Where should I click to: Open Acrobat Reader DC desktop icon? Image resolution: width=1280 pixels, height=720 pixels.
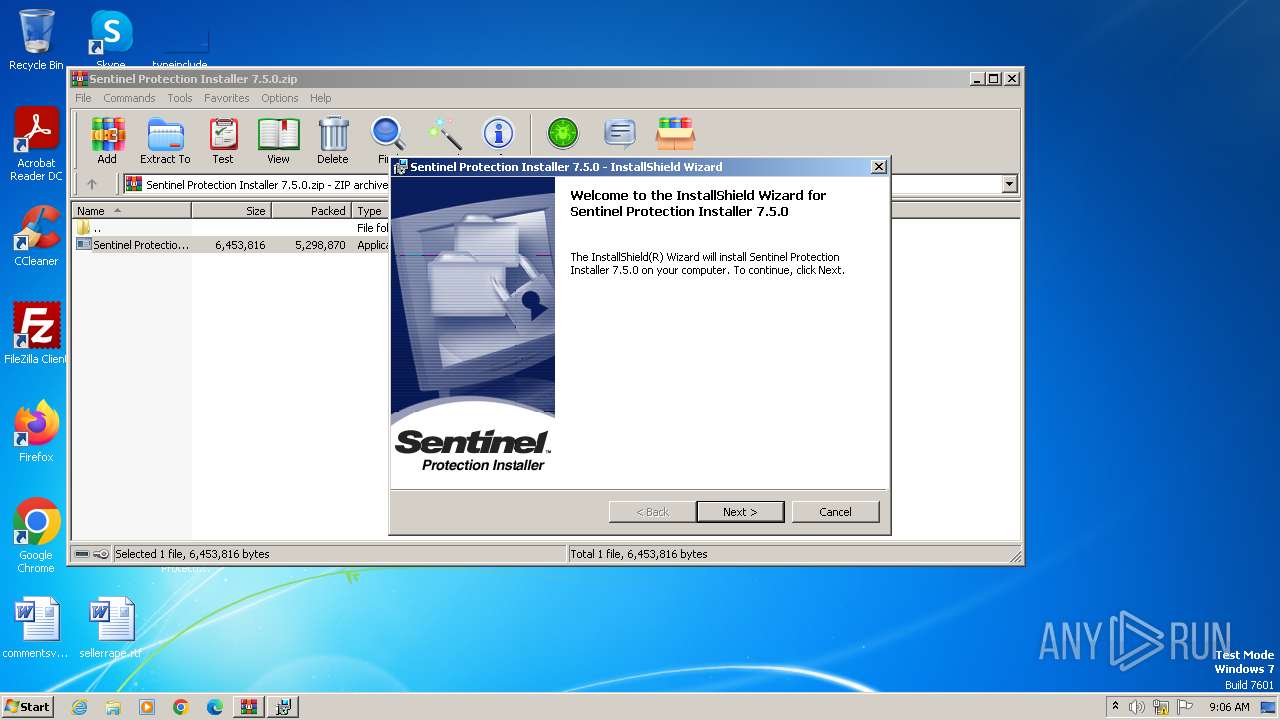point(36,145)
